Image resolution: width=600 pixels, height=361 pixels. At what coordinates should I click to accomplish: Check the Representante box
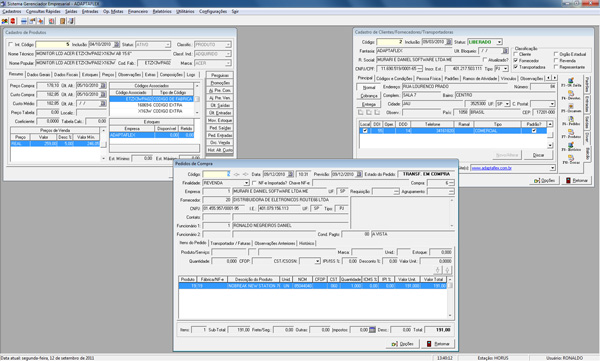click(556, 67)
